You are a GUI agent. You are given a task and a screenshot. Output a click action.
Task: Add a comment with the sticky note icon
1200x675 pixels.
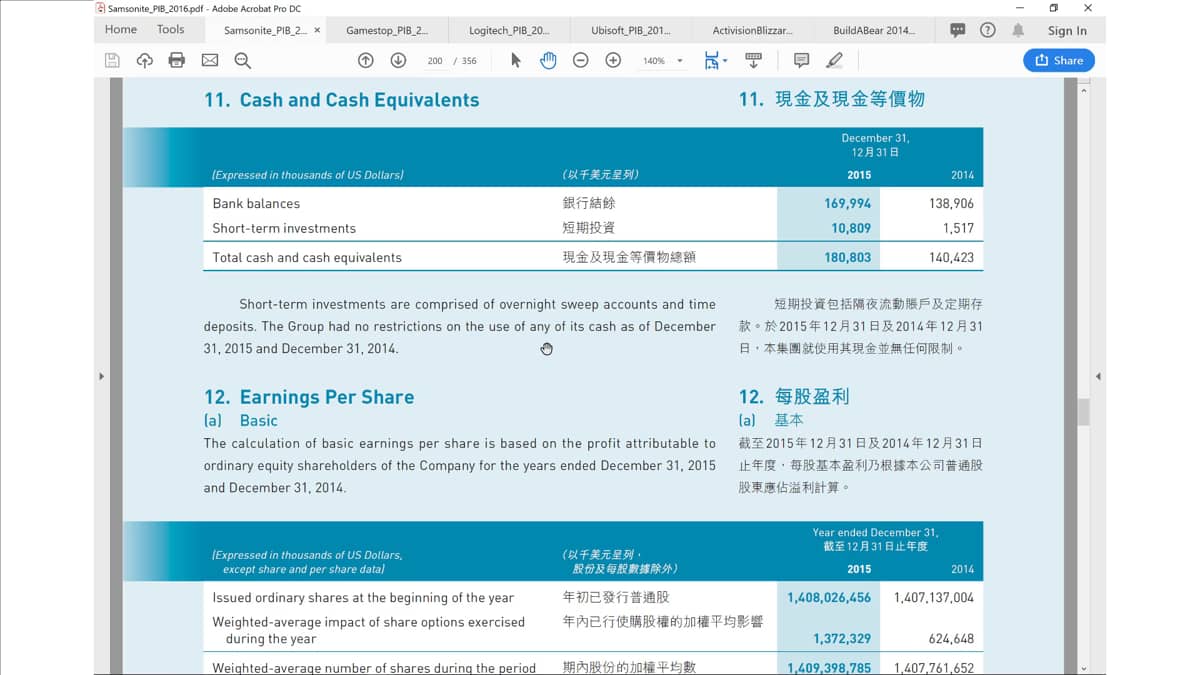coord(801,60)
